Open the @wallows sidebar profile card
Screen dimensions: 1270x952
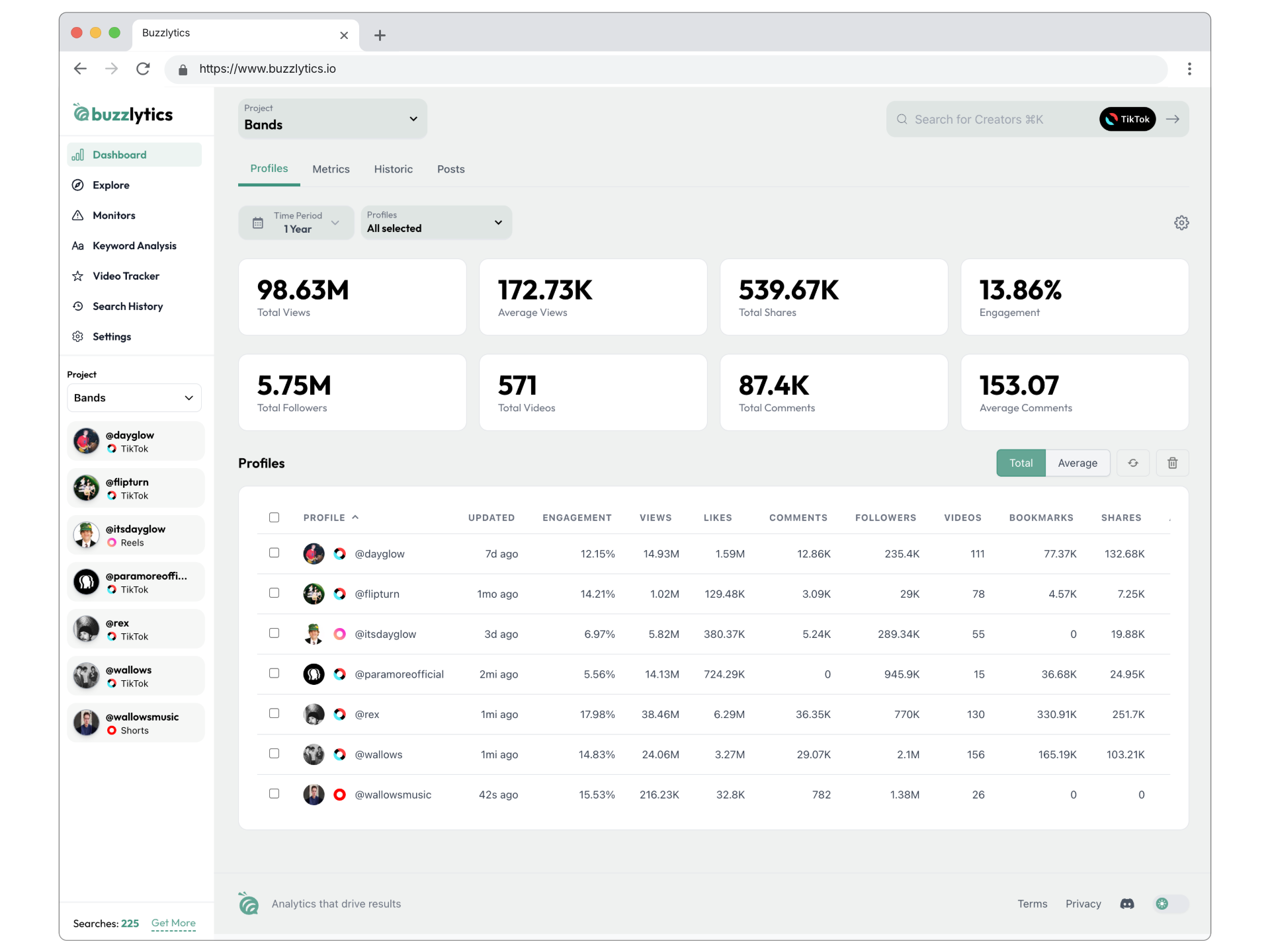pos(136,676)
